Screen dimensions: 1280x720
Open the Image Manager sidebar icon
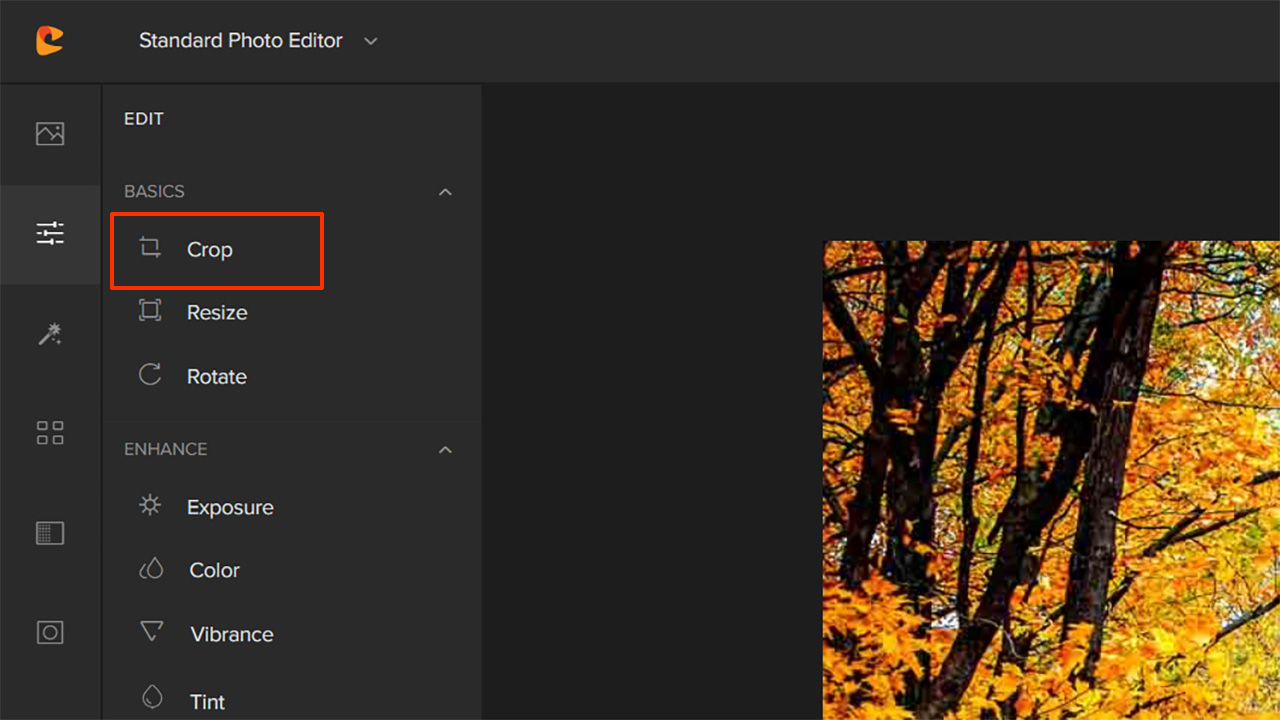pos(50,134)
